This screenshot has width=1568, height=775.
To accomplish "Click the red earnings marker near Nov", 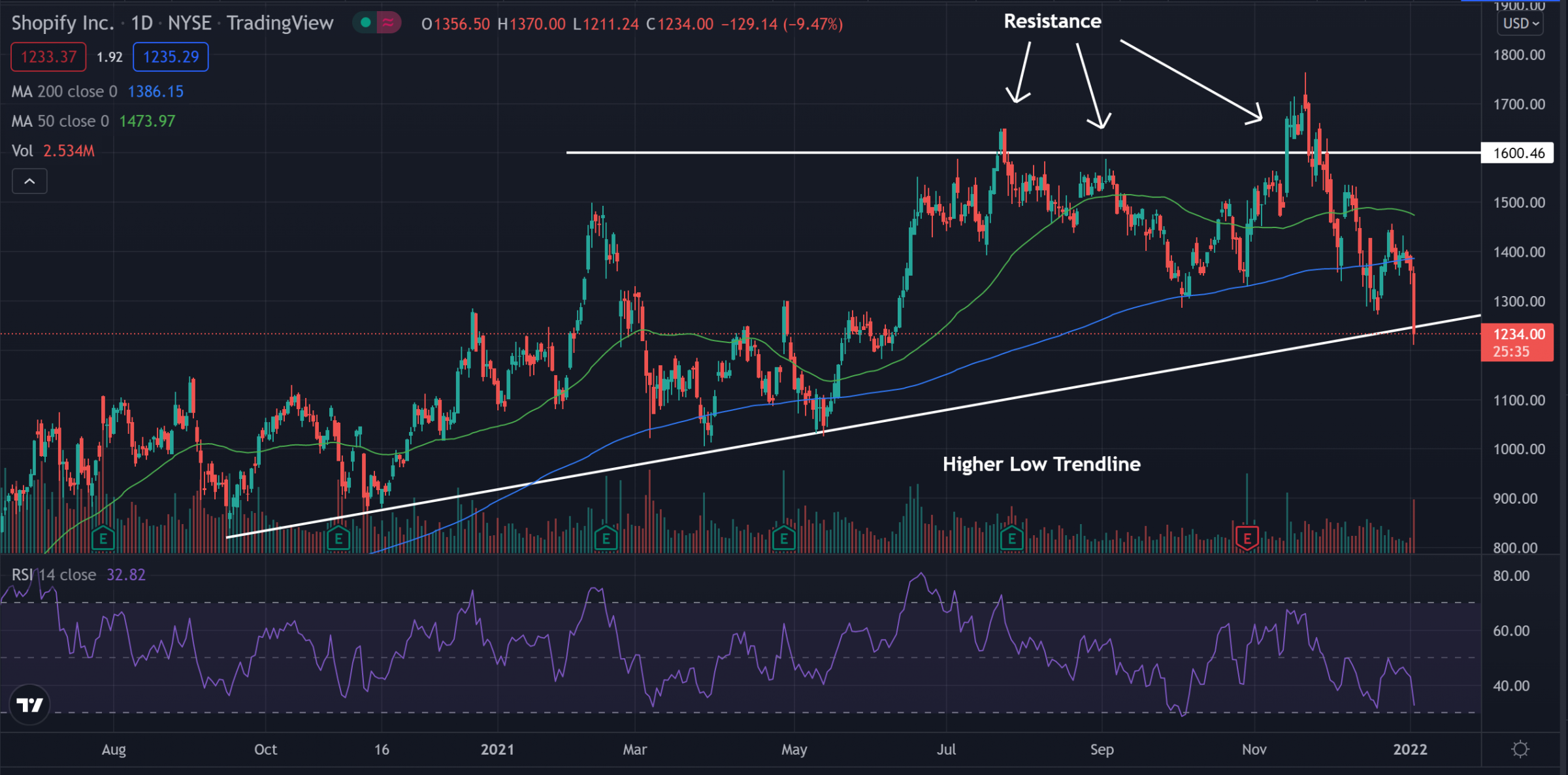I will pos(1247,539).
